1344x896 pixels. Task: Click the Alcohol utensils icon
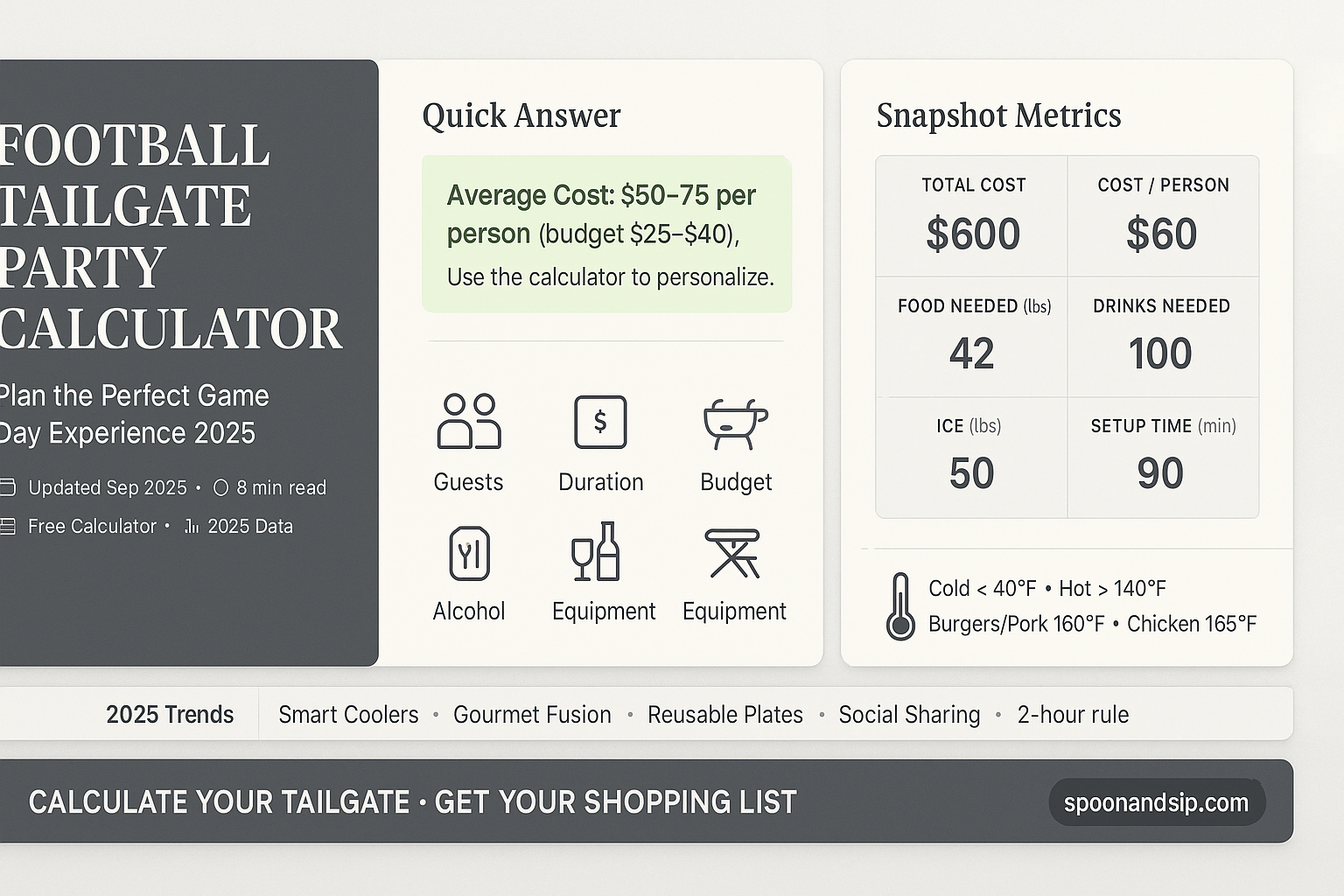click(x=469, y=554)
